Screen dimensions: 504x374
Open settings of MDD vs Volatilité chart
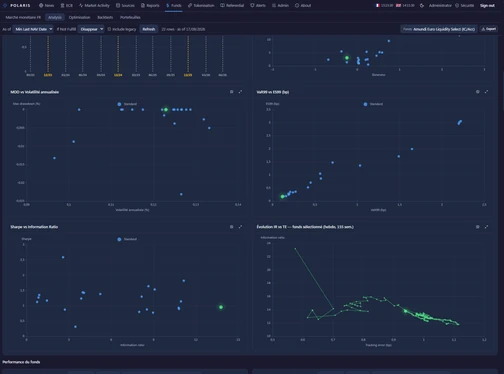pos(232,92)
